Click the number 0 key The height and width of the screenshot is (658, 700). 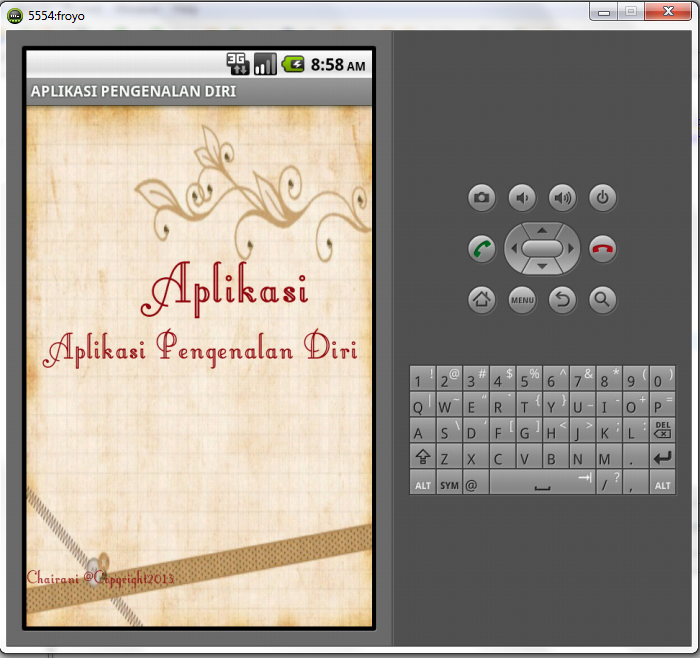(x=662, y=379)
